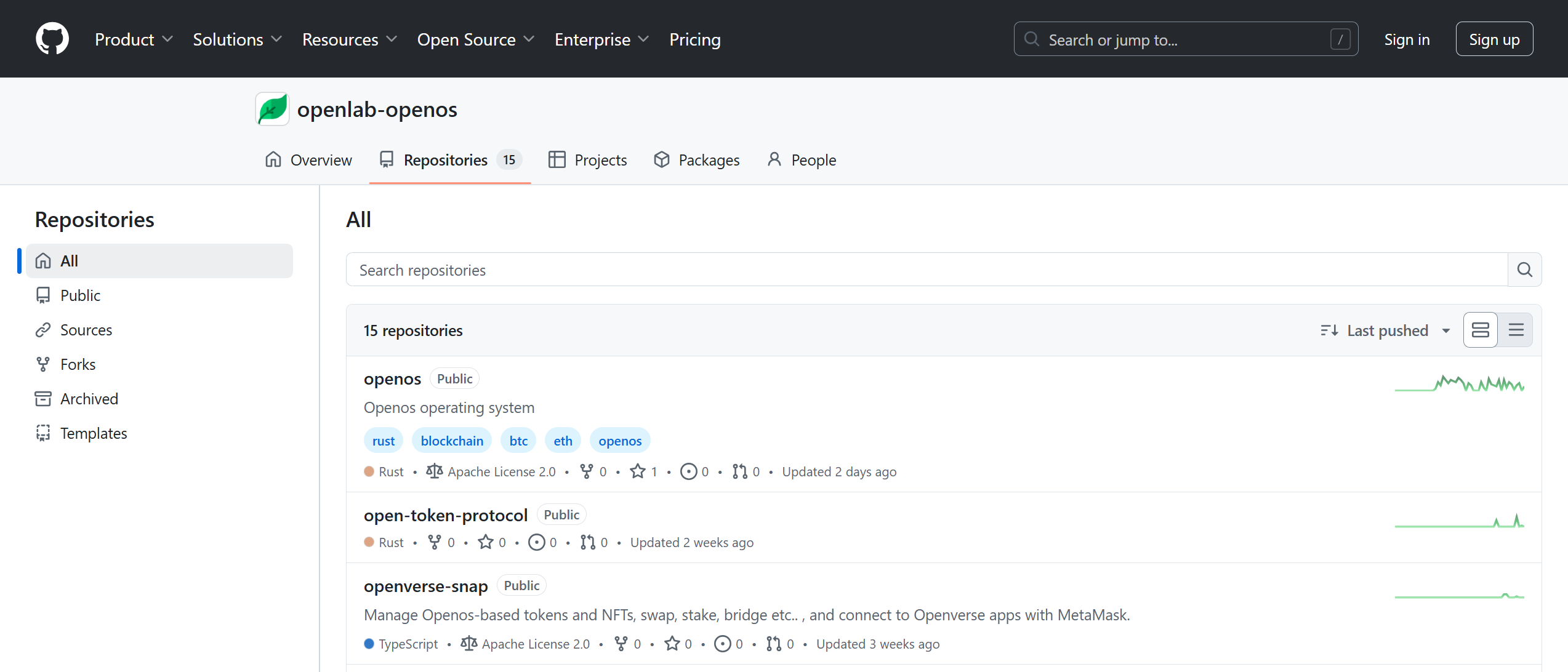Focus the Search repositories input field
Screen dimensions: 1568x672
click(x=923, y=270)
